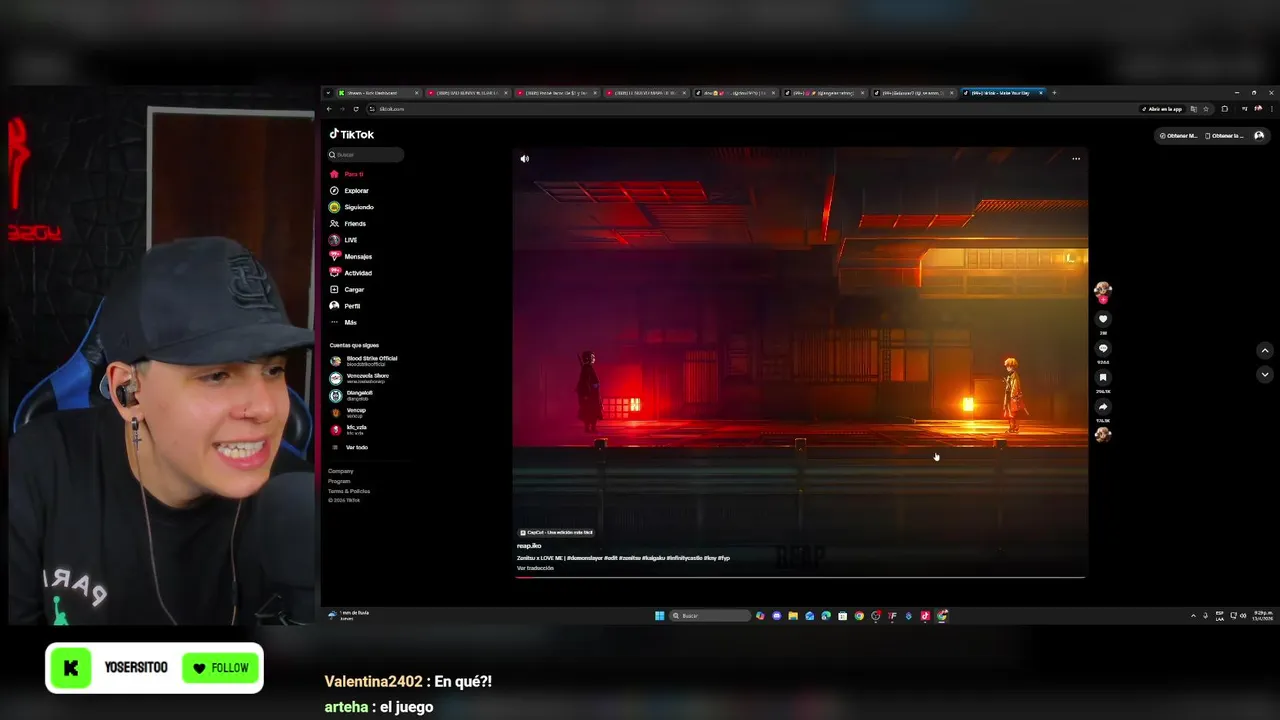The height and width of the screenshot is (720, 1280).
Task: Click the sound disc under share icon
Action: 1103,434
